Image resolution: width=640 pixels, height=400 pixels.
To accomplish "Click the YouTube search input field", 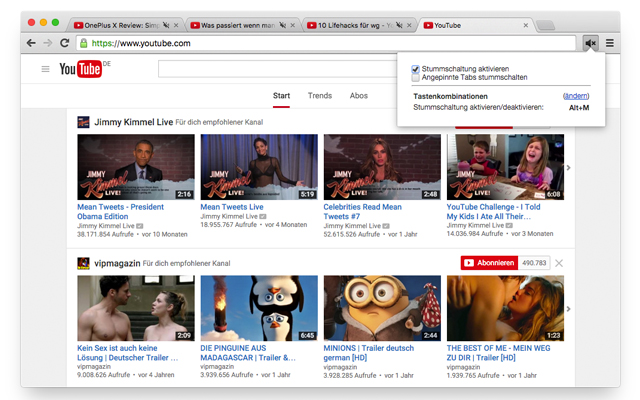I will pyautogui.click(x=270, y=69).
